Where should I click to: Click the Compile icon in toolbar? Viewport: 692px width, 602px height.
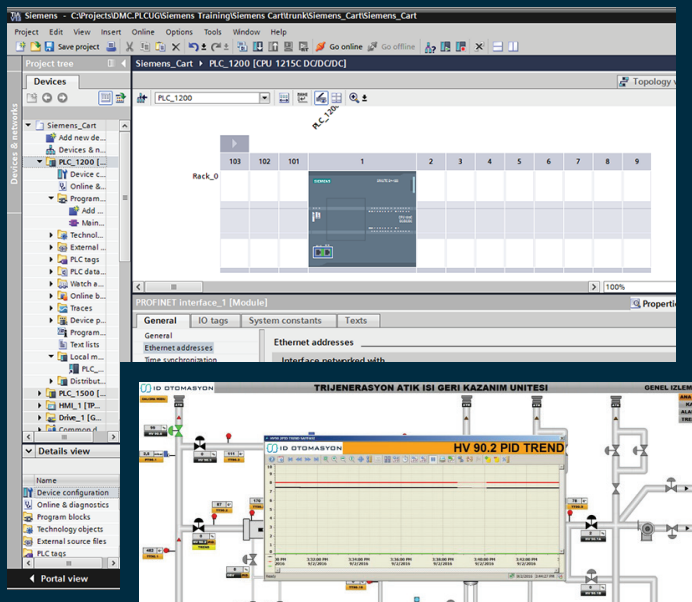(x=242, y=46)
